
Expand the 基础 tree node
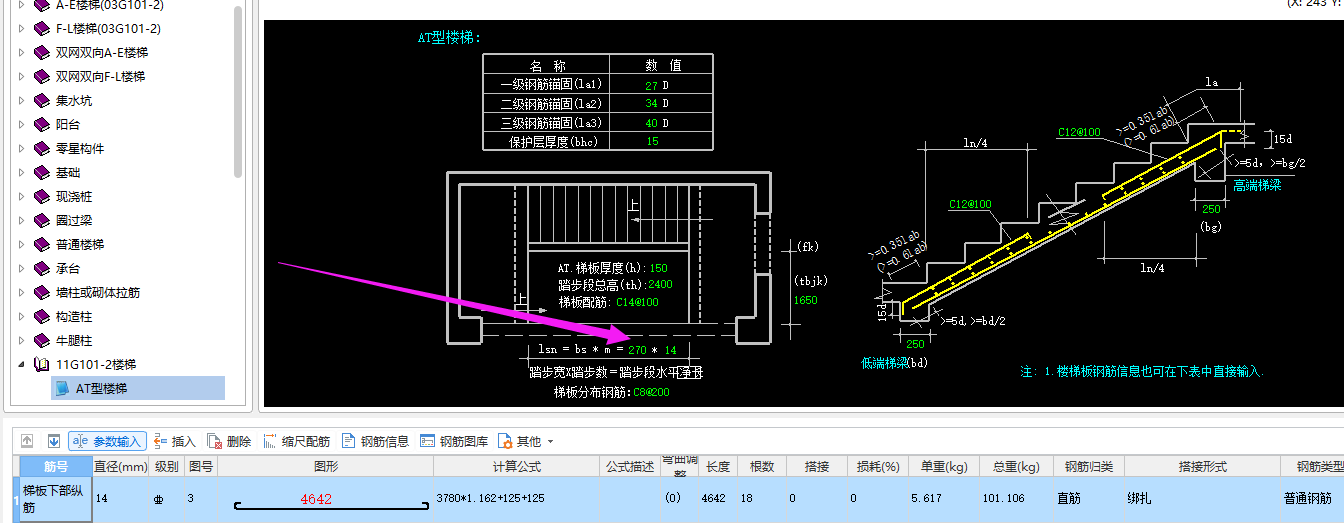[x=21, y=172]
